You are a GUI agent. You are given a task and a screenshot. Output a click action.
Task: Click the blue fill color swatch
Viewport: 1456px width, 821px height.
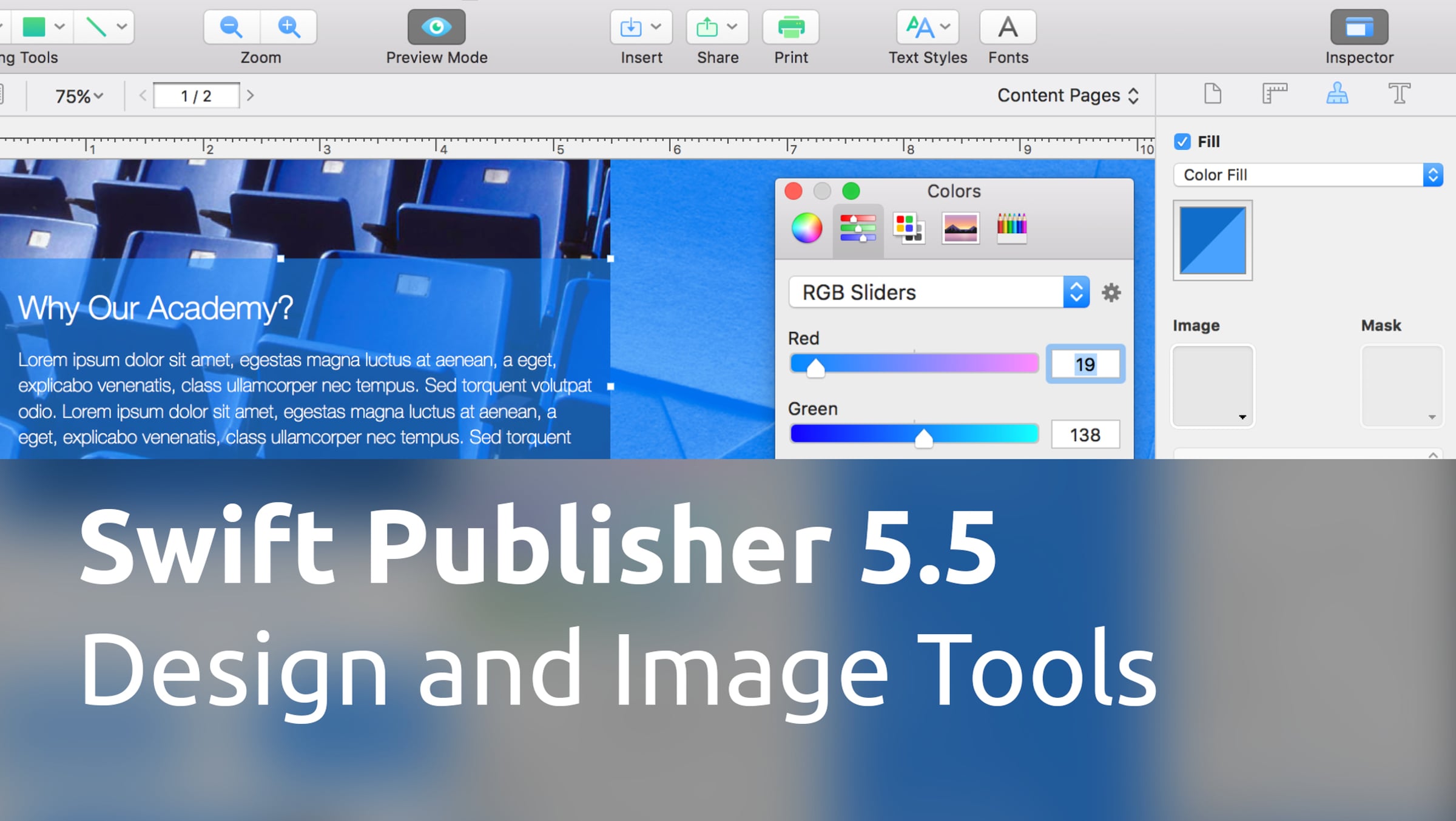[x=1212, y=240]
